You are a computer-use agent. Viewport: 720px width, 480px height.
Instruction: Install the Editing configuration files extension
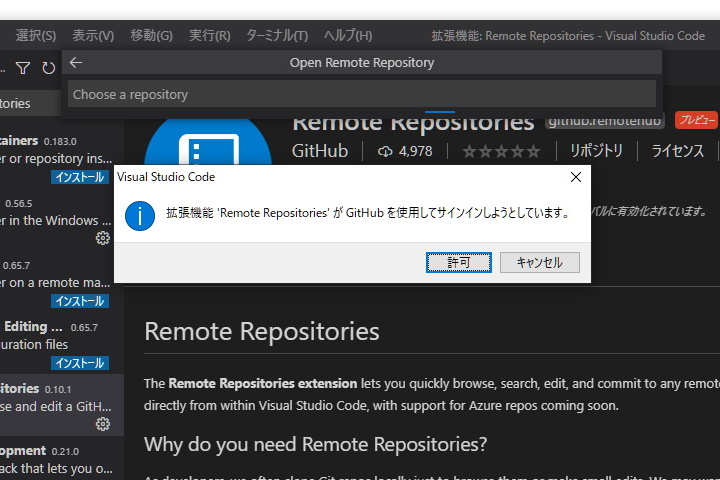coord(80,363)
